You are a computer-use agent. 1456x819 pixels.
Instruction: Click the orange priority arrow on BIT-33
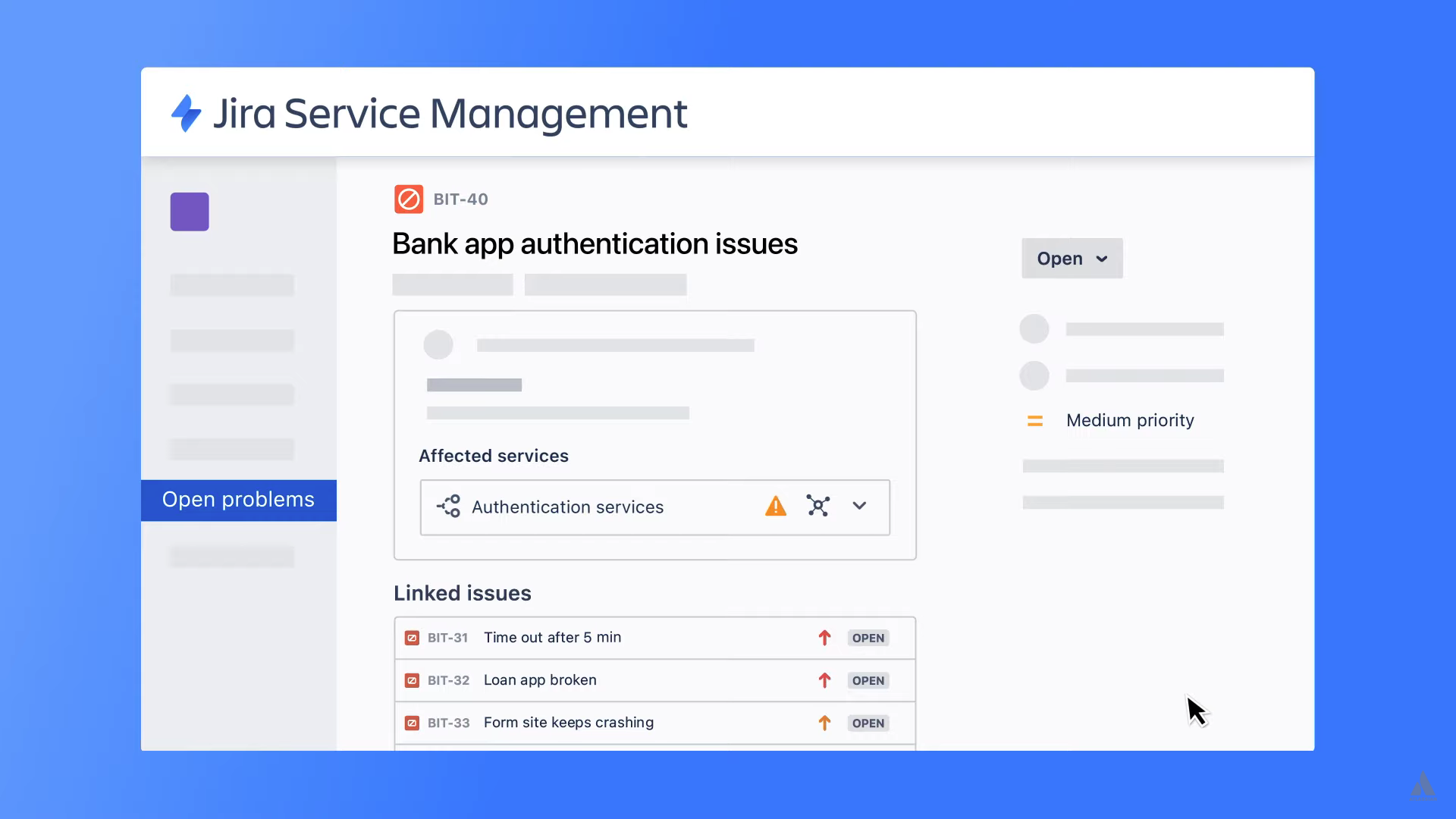[825, 723]
